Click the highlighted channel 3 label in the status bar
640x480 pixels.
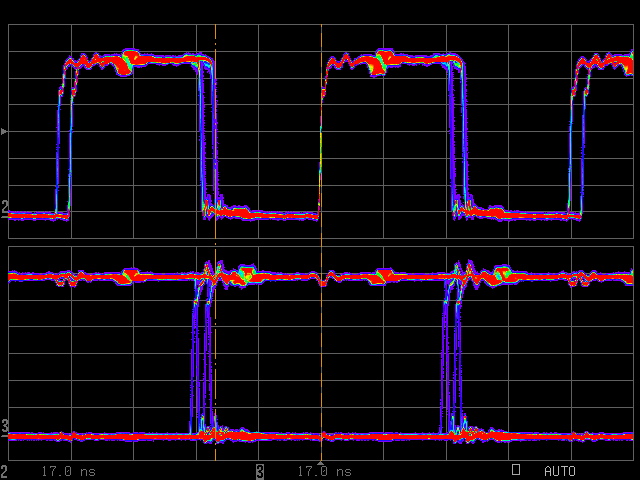coord(260,472)
